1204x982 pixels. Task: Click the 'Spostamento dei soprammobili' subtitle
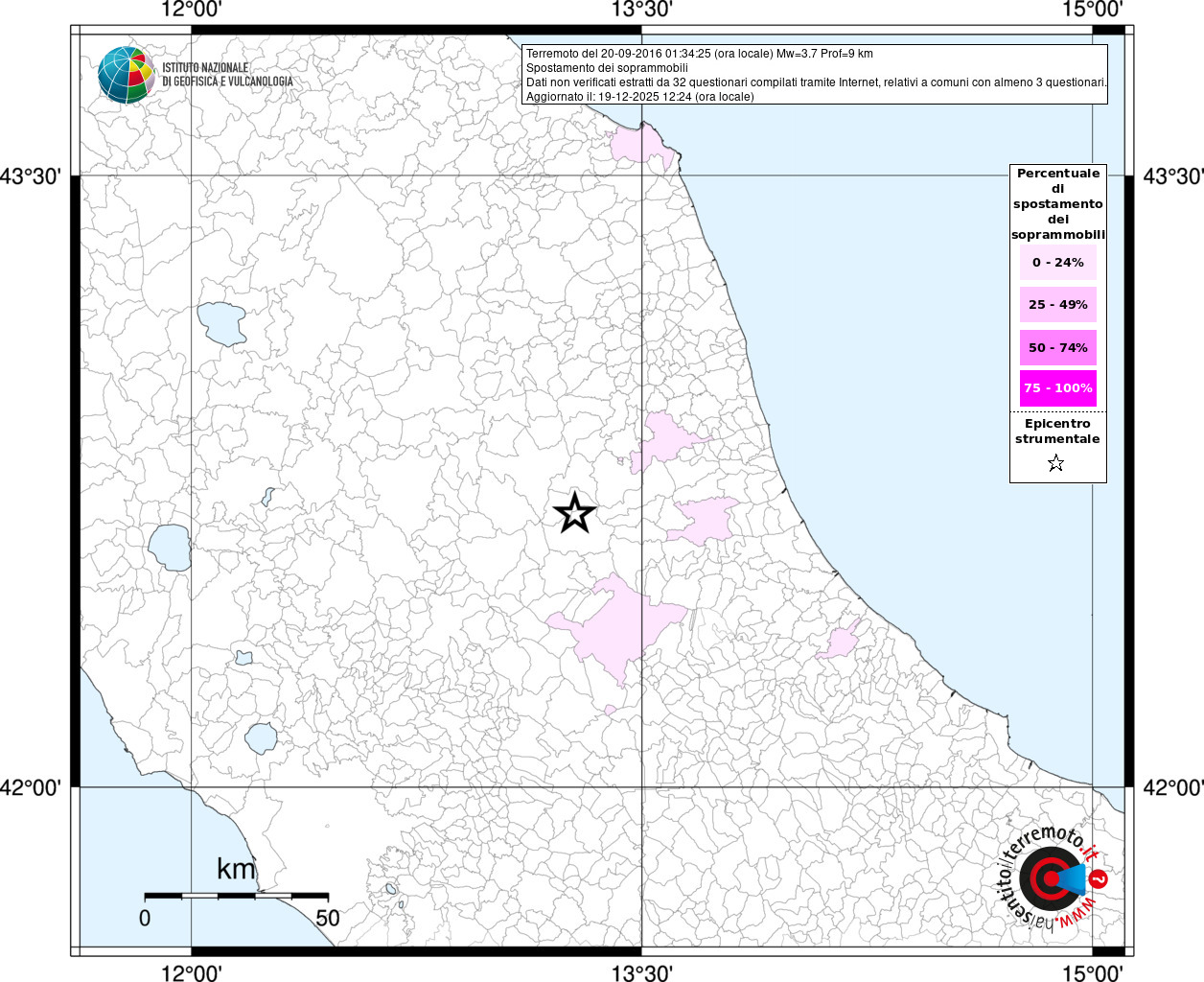click(x=607, y=68)
